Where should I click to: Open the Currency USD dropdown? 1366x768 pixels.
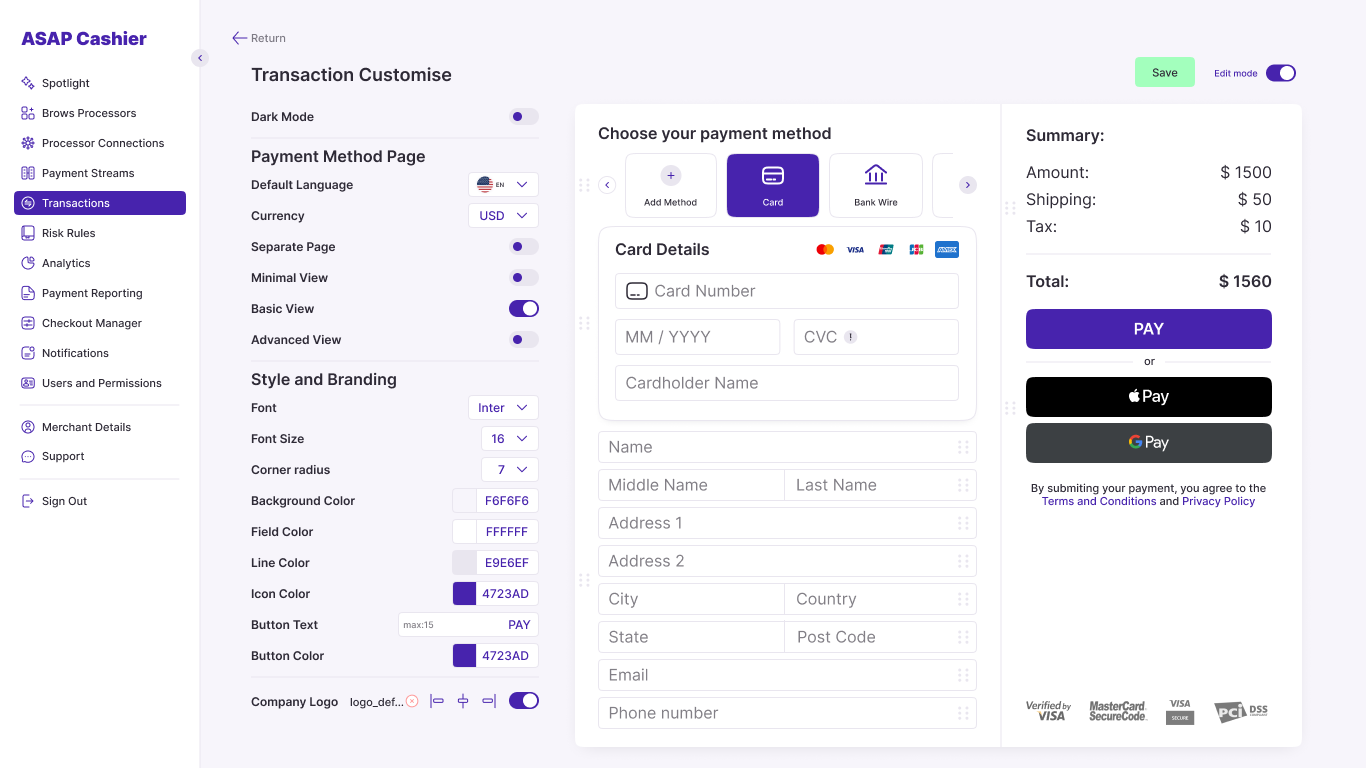click(x=503, y=216)
